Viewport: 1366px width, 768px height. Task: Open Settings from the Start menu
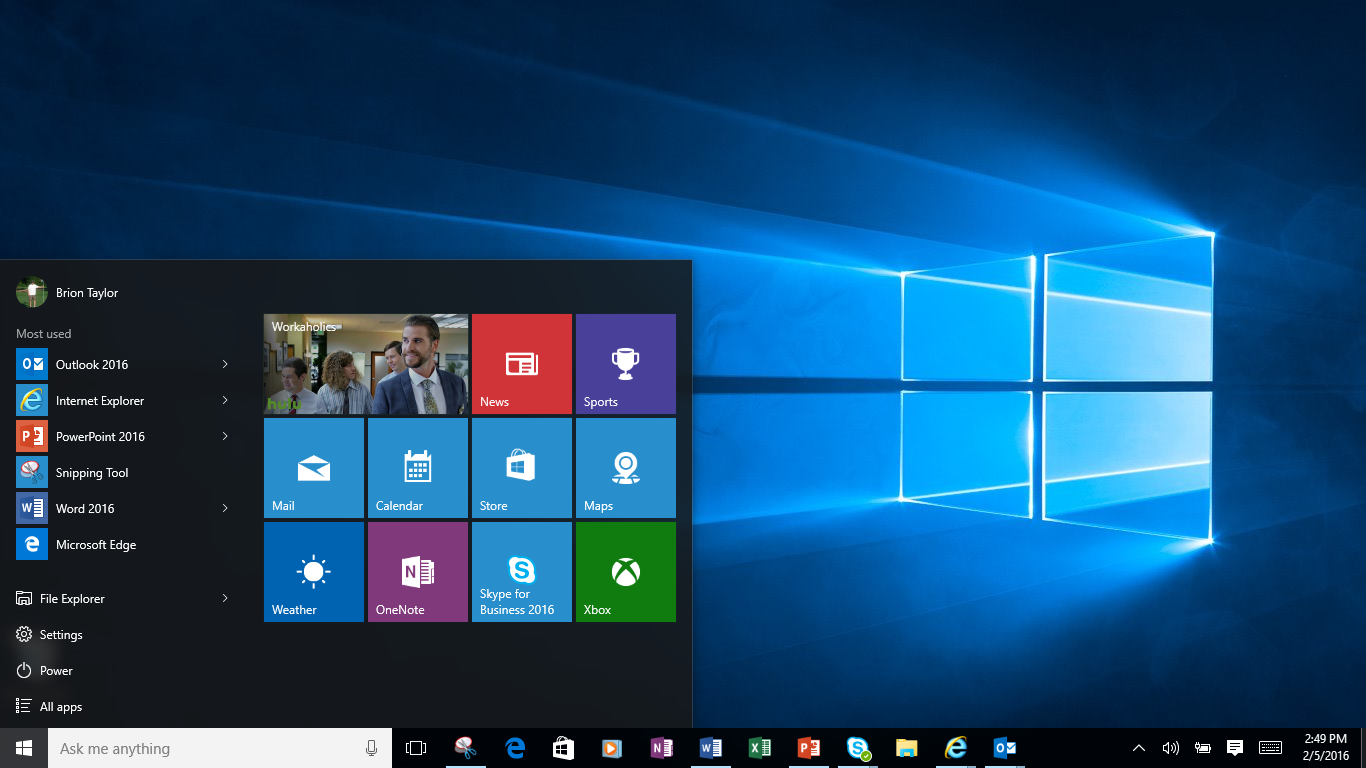pos(60,634)
